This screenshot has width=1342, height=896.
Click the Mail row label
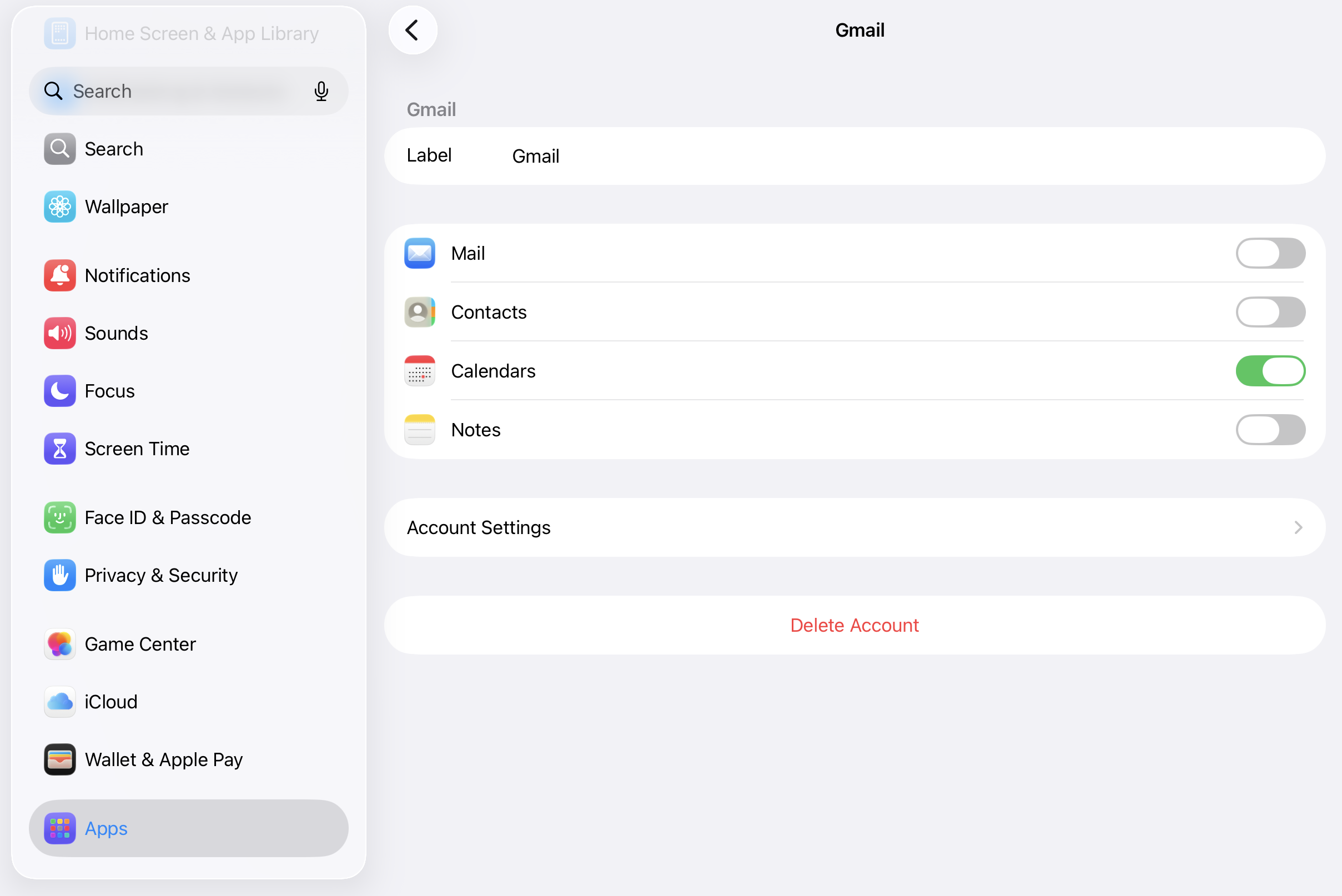coord(468,254)
